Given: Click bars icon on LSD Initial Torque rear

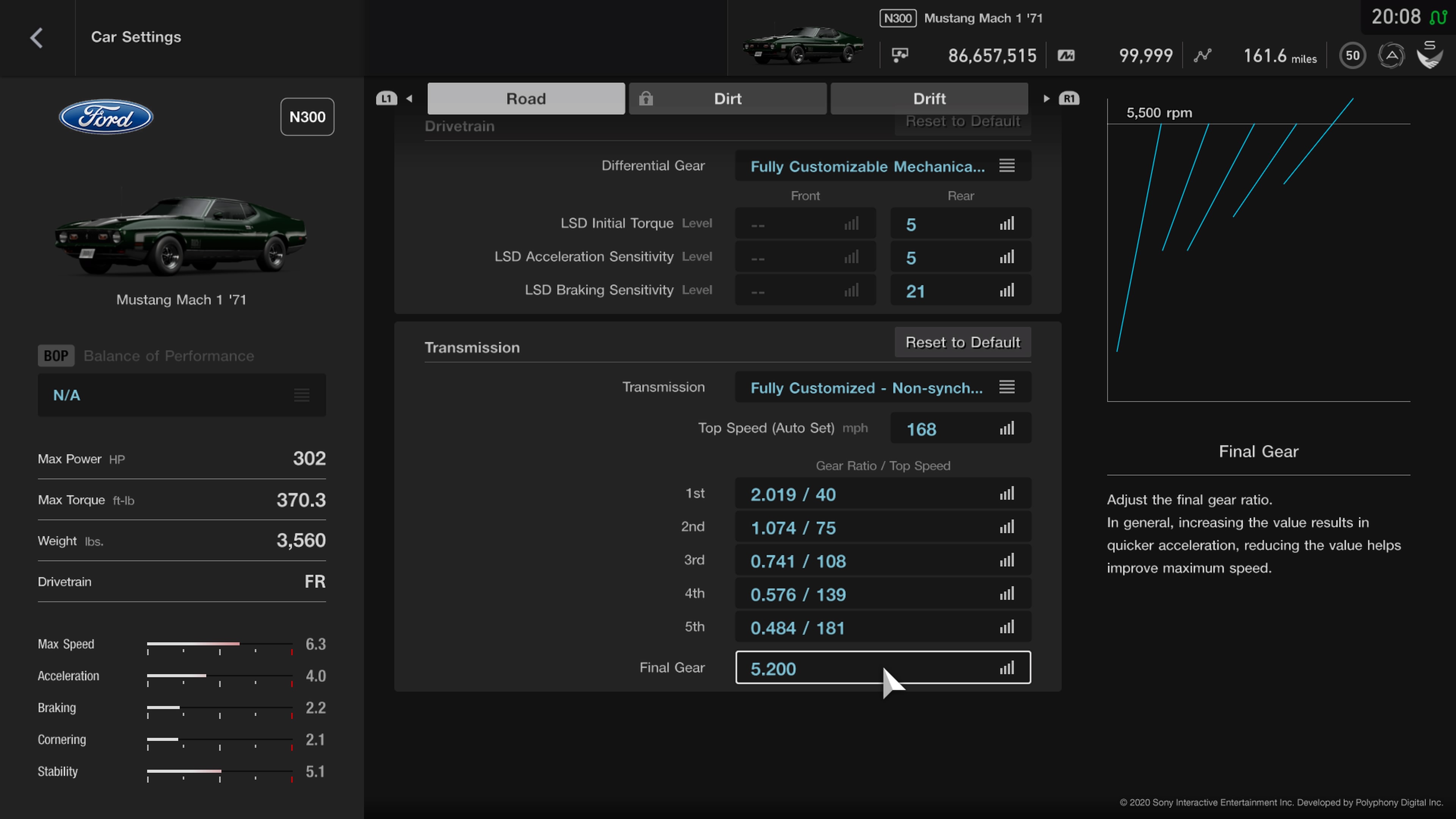Looking at the screenshot, I should click(x=1007, y=223).
